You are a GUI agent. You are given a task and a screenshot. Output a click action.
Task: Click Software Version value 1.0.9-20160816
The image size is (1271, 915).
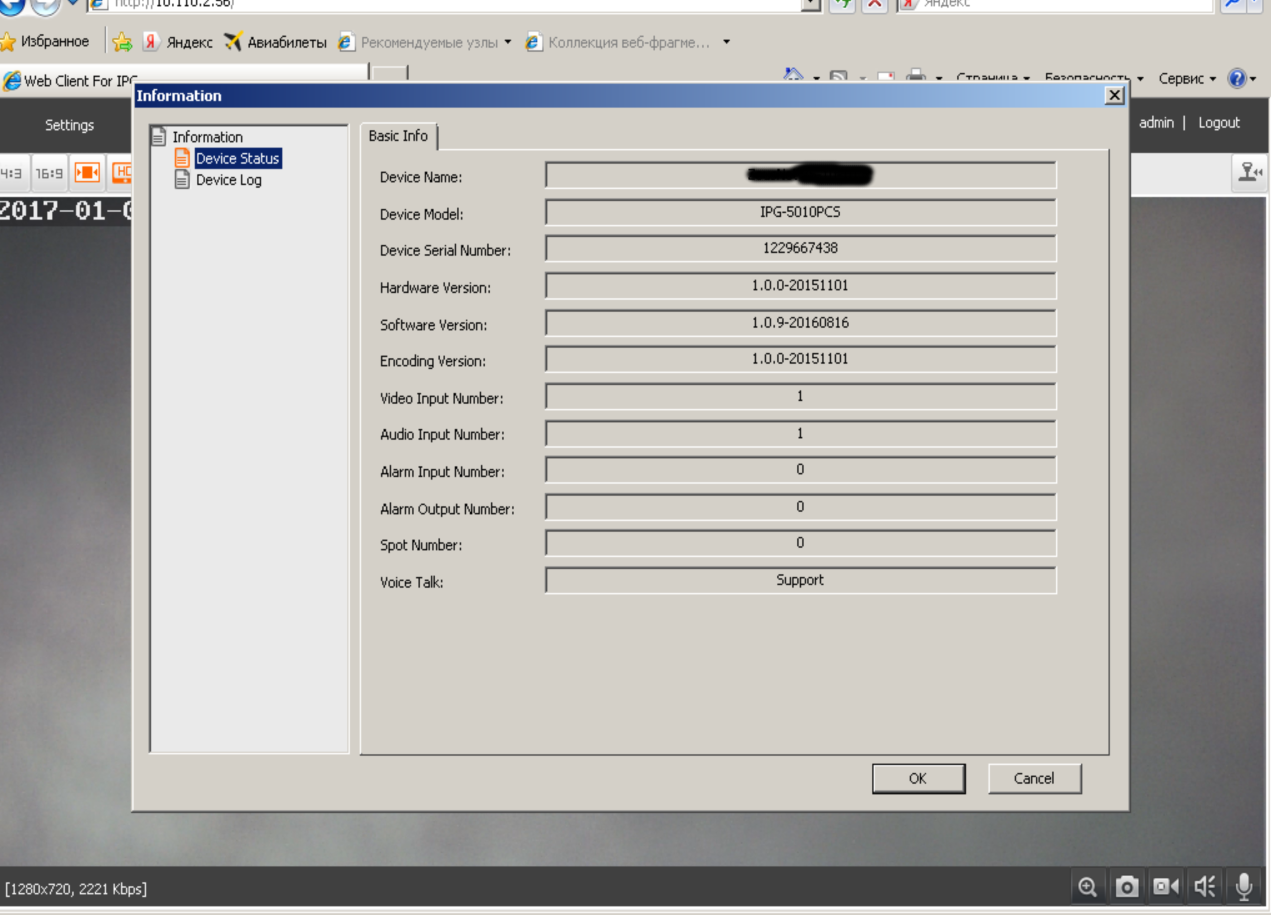801,323
